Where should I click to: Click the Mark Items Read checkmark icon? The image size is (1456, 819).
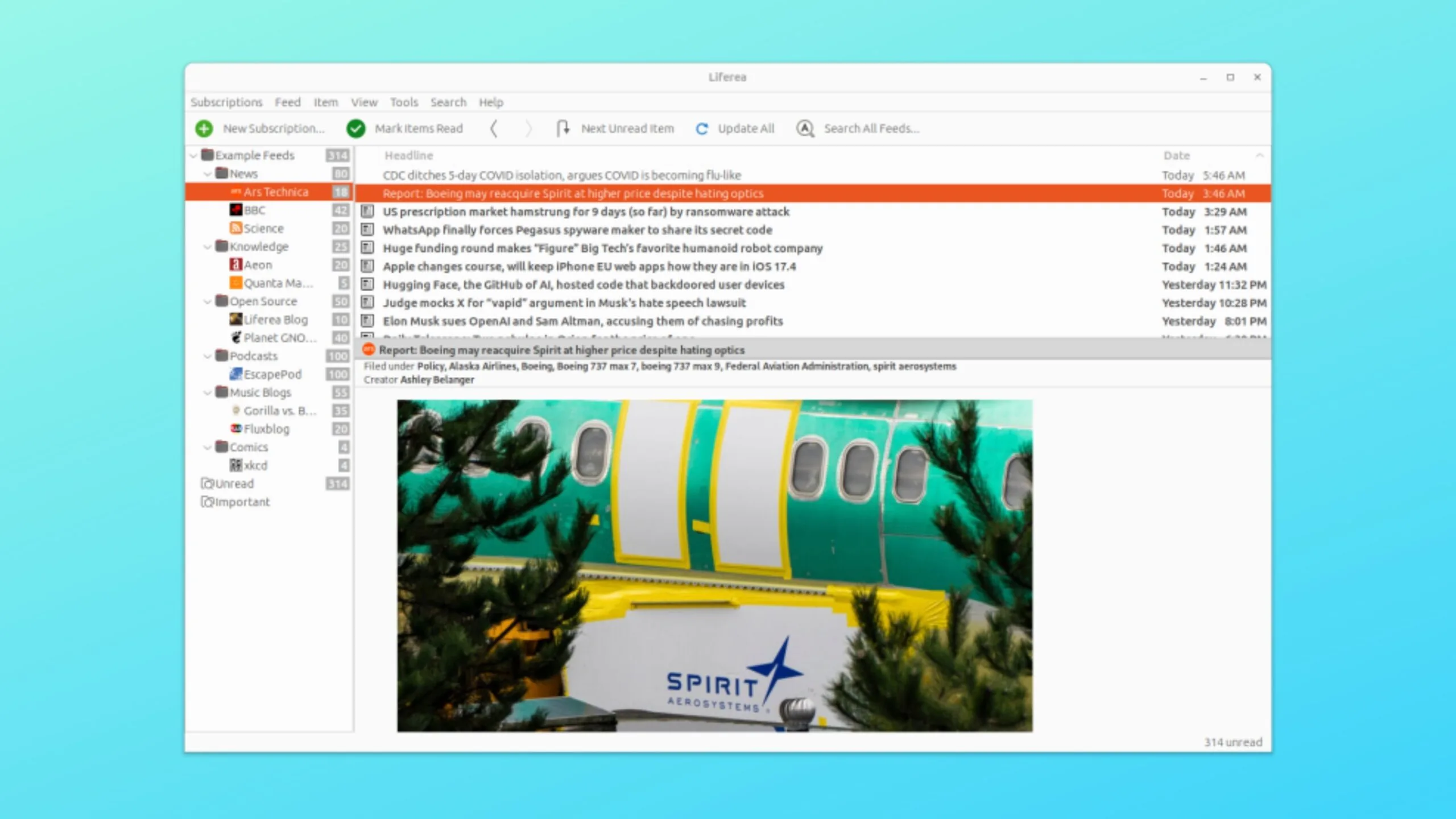point(356,129)
